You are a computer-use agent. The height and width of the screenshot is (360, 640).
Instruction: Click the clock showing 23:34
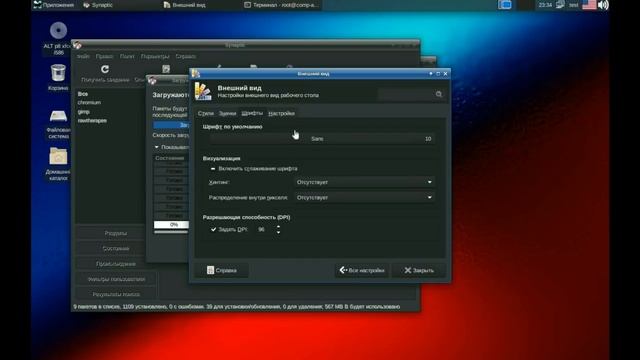click(x=545, y=5)
